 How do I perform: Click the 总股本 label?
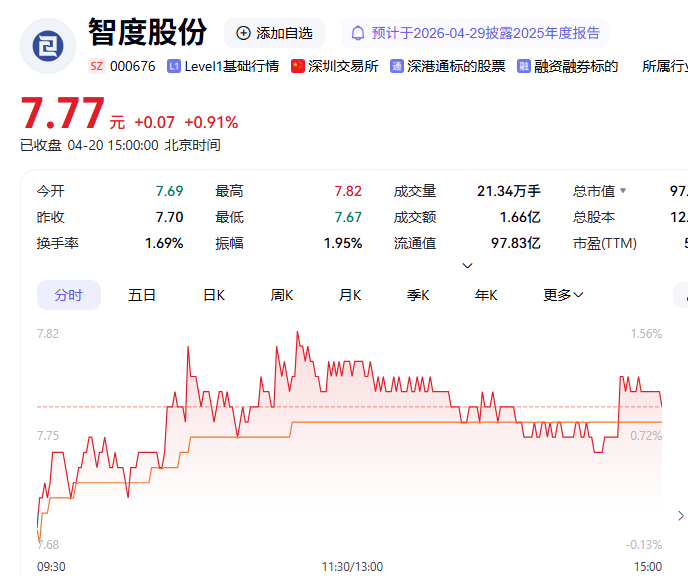[x=594, y=217]
